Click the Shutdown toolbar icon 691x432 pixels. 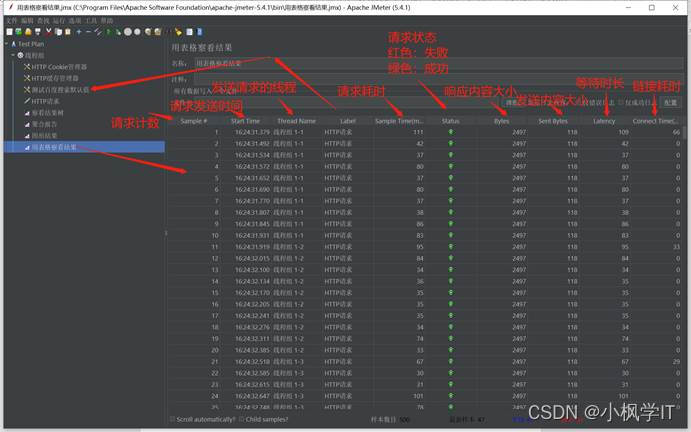point(137,32)
